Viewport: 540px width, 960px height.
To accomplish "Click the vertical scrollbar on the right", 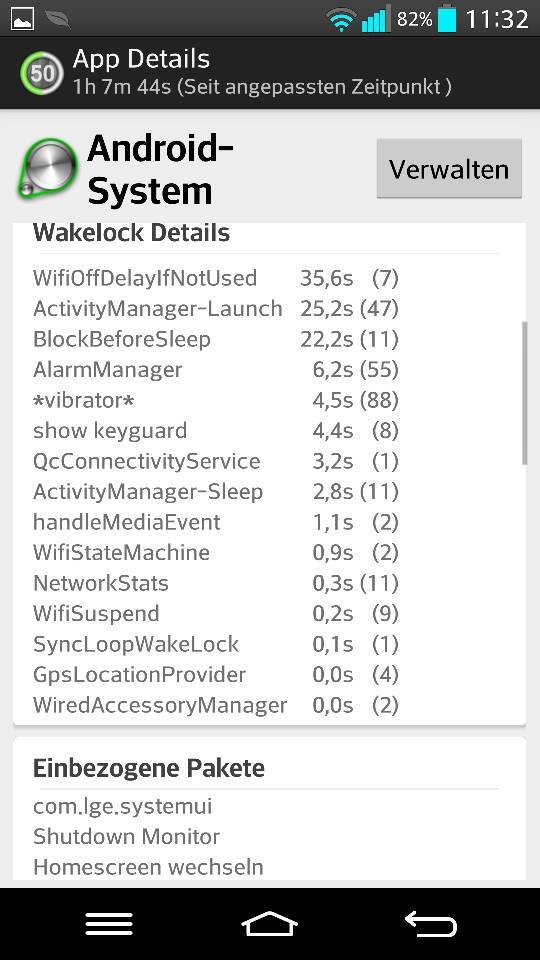I will coord(525,393).
